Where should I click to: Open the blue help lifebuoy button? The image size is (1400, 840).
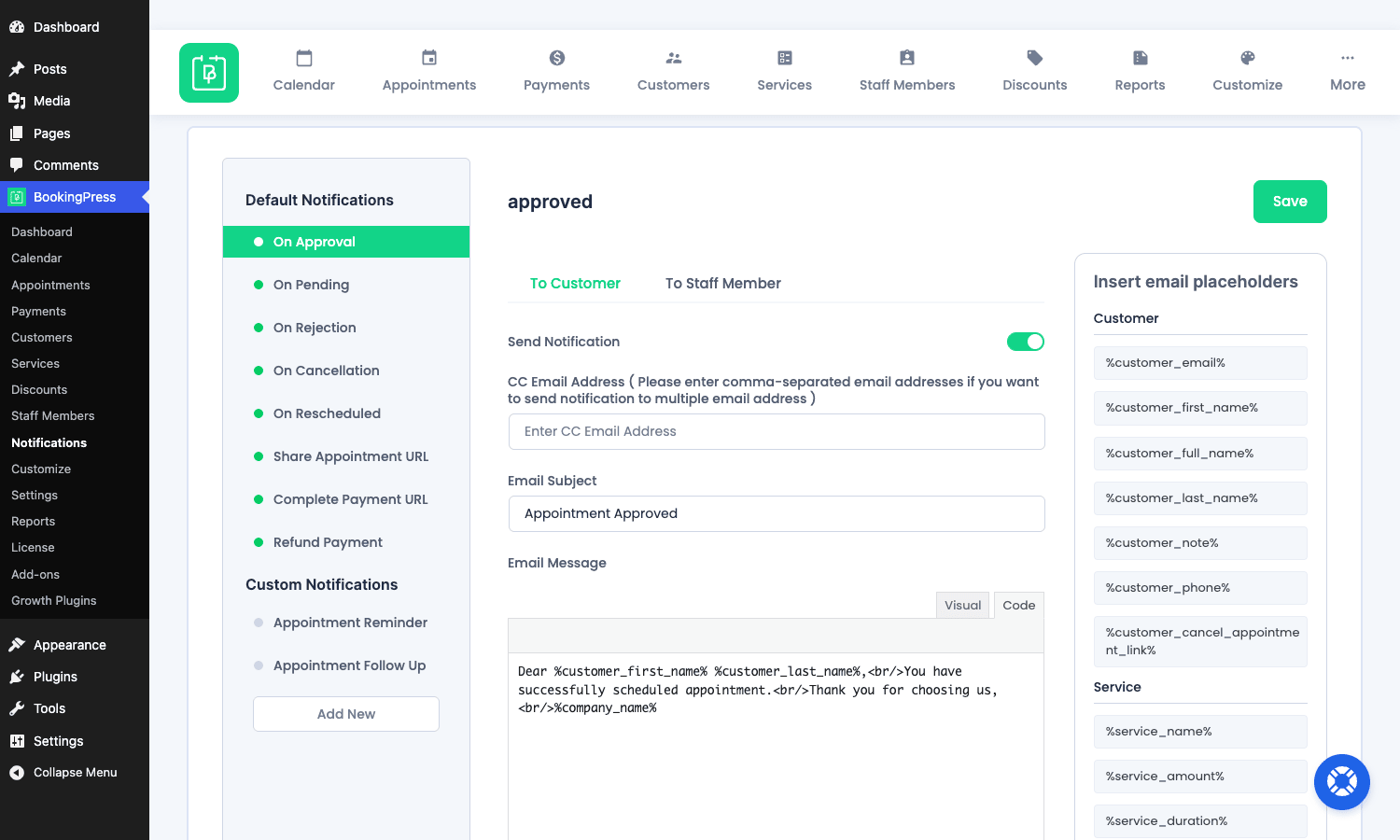coord(1342,782)
